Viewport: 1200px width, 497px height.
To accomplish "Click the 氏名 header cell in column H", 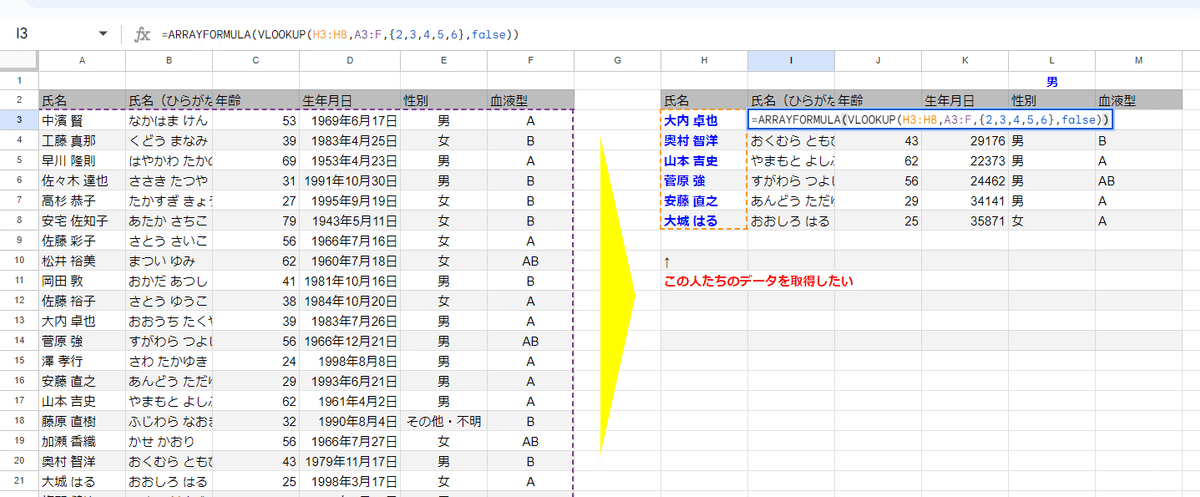I will pyautogui.click(x=704, y=100).
